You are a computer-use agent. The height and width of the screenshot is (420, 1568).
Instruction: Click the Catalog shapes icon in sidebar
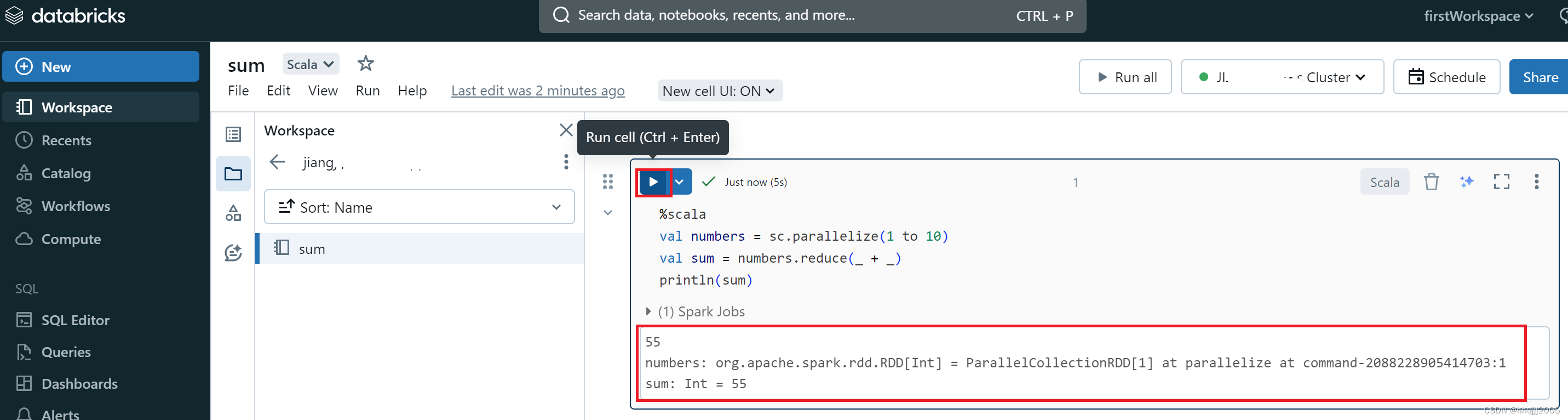coord(24,173)
